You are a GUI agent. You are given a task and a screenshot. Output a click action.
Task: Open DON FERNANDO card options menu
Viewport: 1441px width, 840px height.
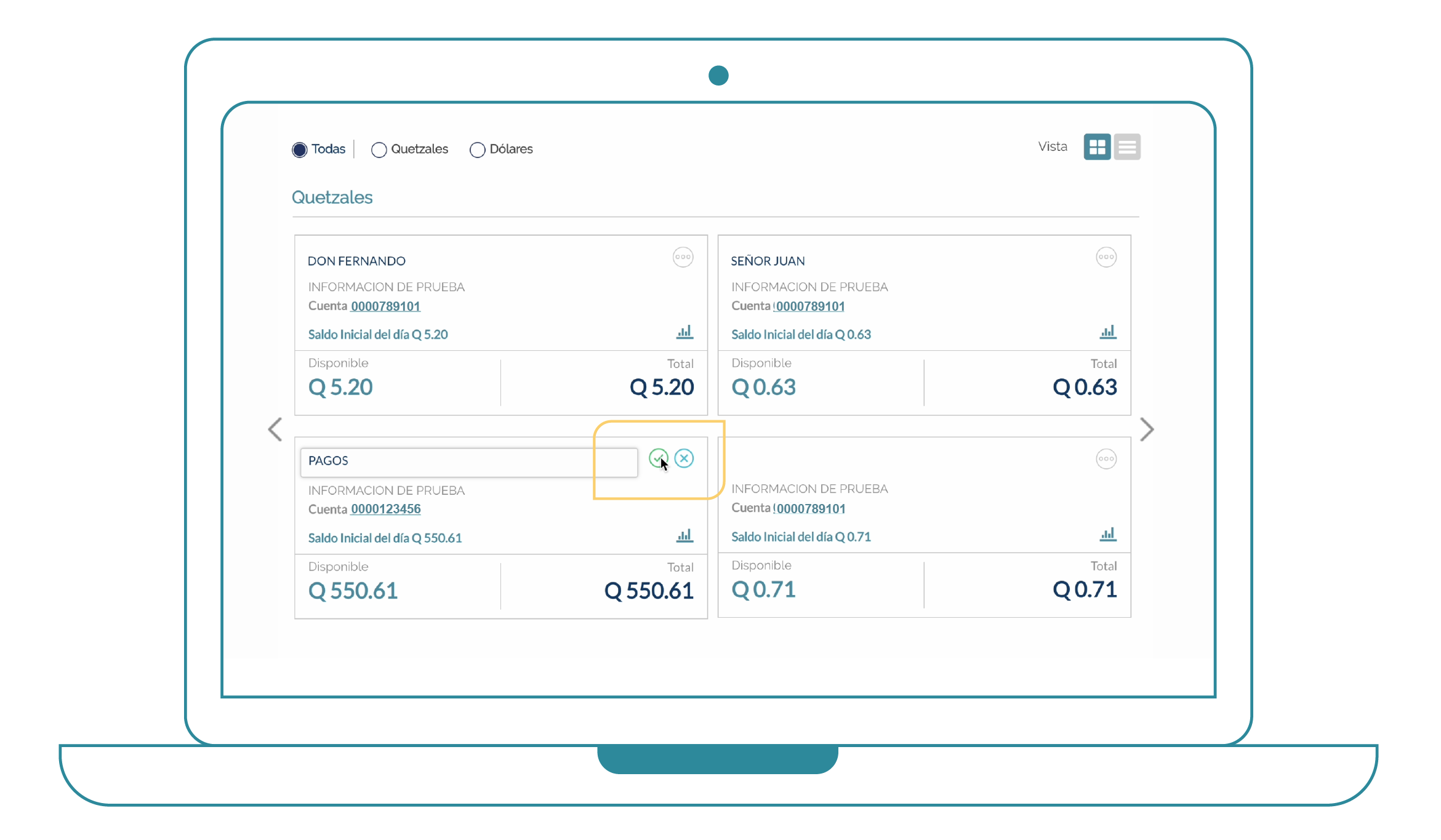point(683,257)
